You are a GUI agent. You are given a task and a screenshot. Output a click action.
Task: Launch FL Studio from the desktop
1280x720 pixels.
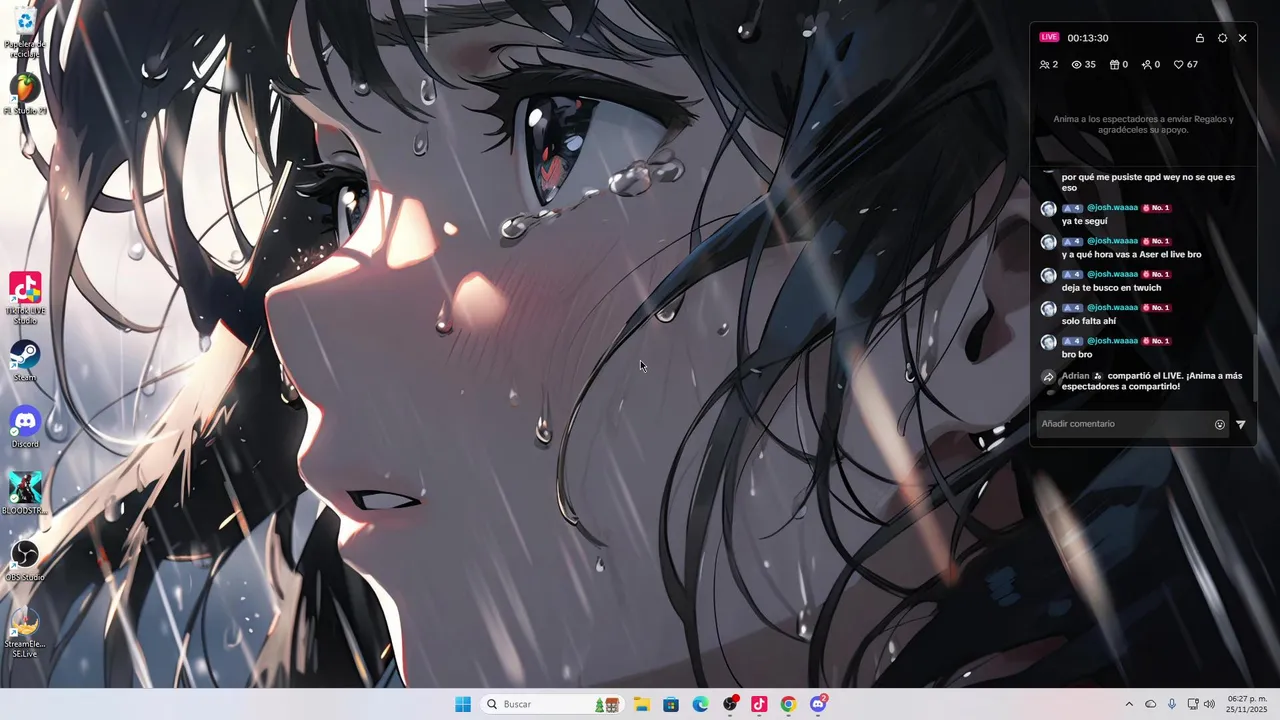point(25,94)
